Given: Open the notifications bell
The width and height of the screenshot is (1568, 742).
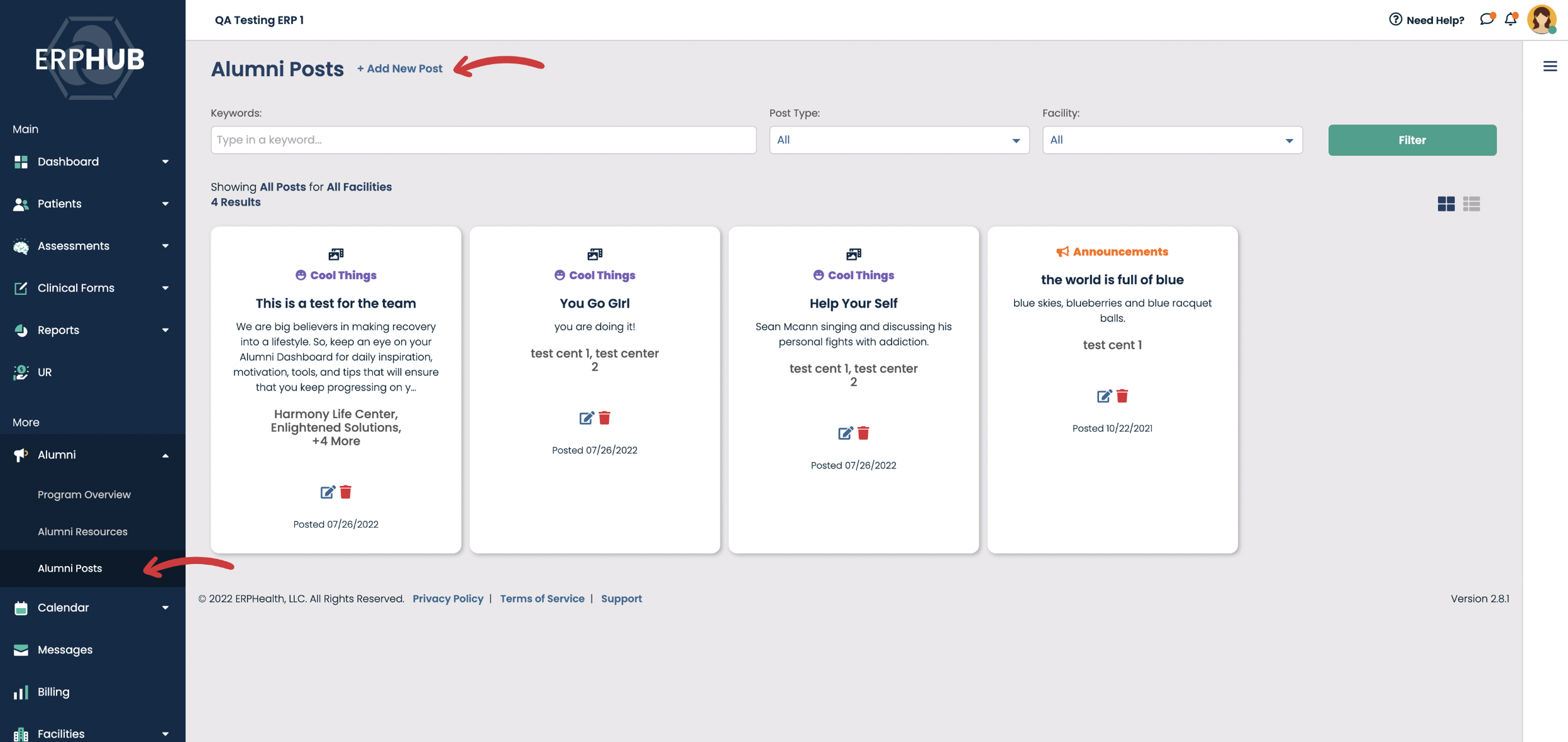Looking at the screenshot, I should [x=1510, y=19].
